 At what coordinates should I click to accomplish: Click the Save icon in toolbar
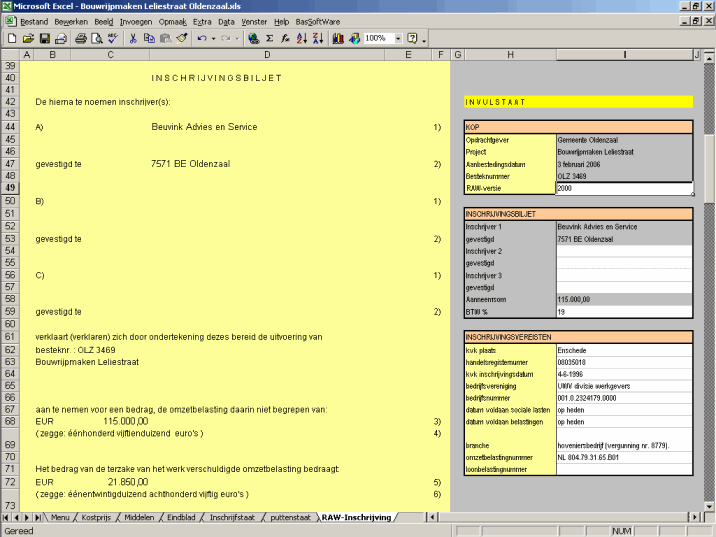click(44, 38)
